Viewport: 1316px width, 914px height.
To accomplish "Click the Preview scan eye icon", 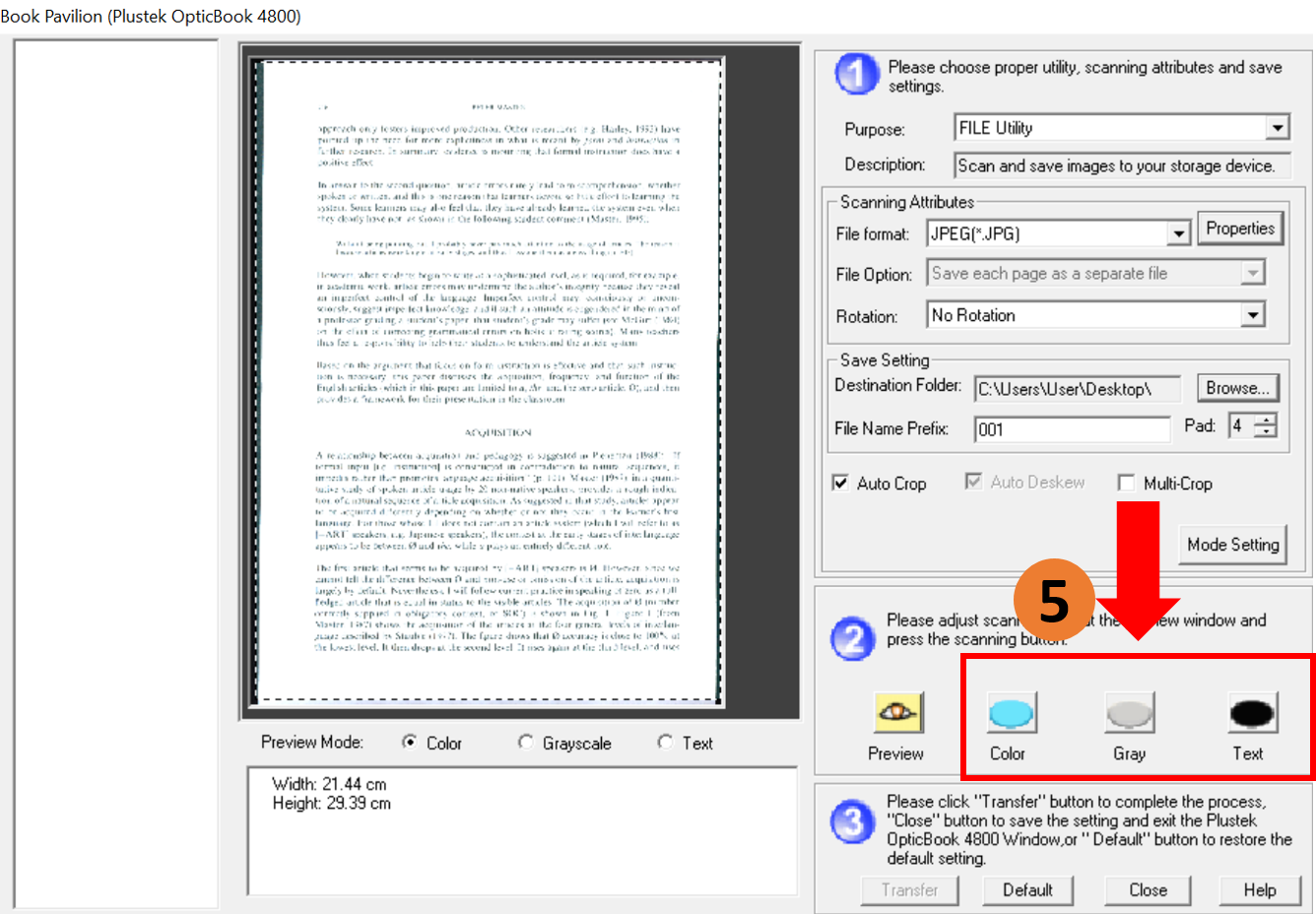I will click(x=897, y=712).
